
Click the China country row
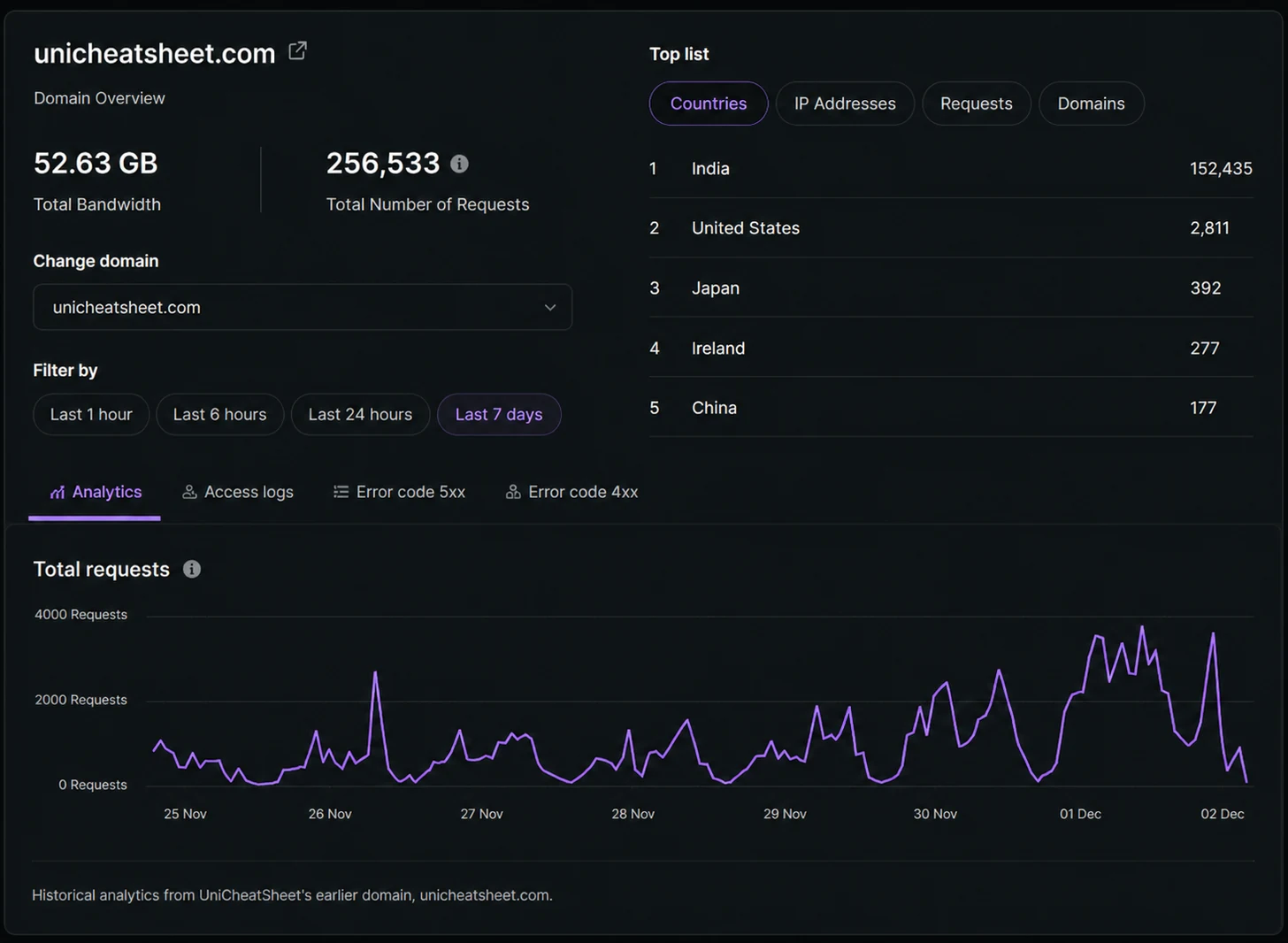[x=951, y=408]
